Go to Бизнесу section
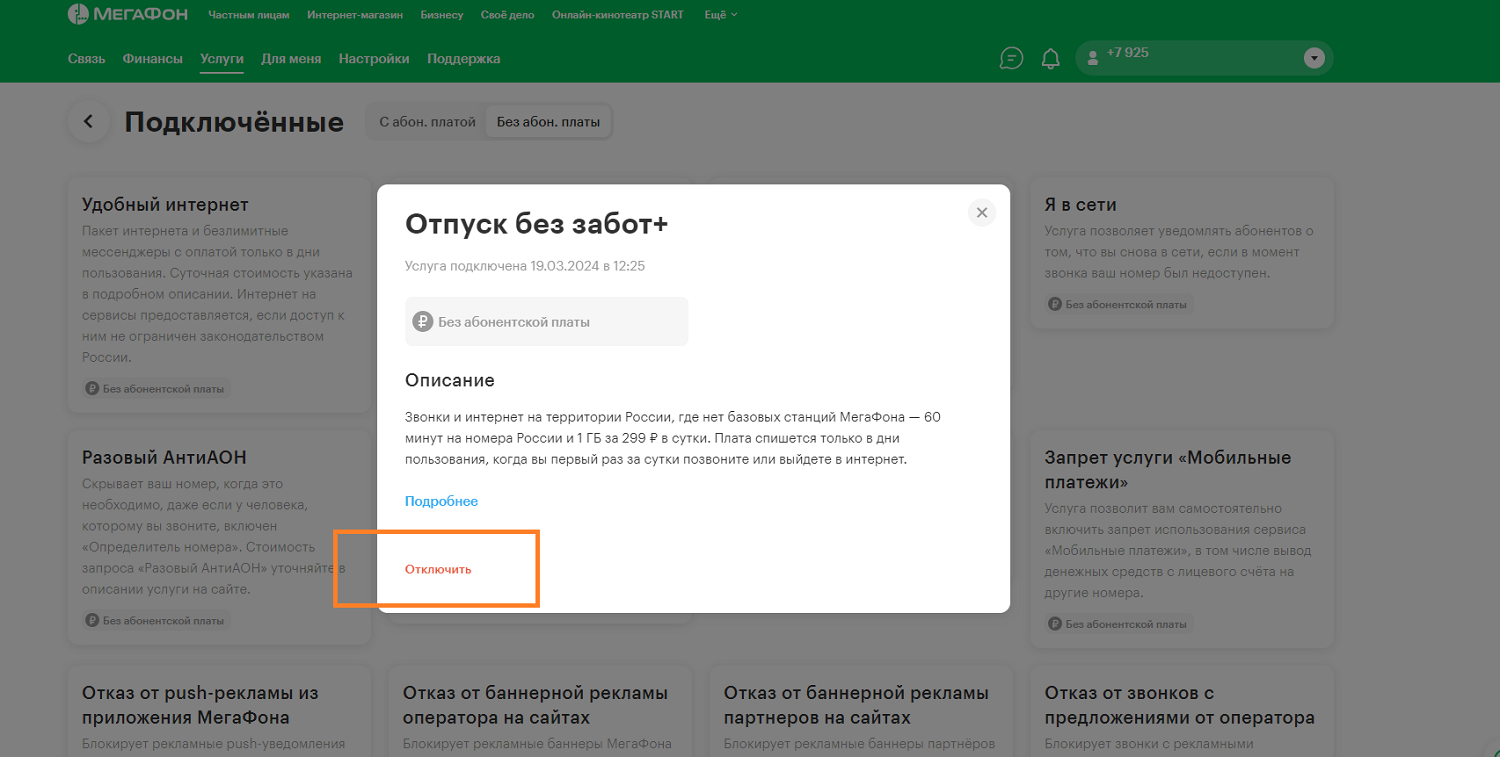Viewport: 1500px width, 757px height. (x=444, y=15)
